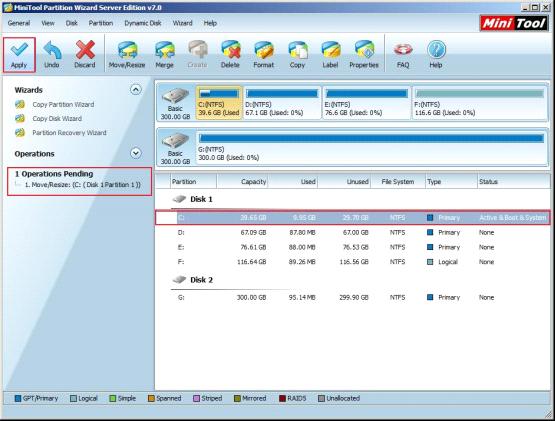Select the G:(NTFS) 300.0 GB block

[371, 147]
